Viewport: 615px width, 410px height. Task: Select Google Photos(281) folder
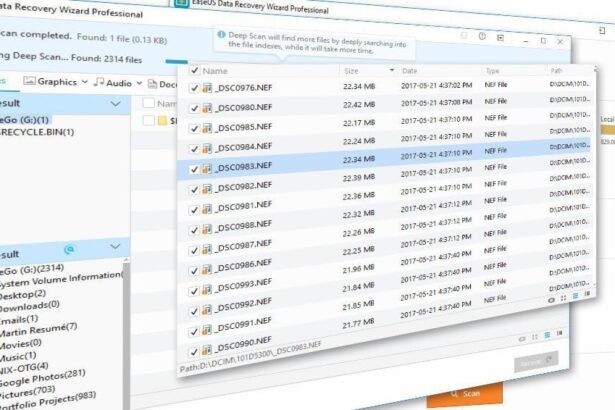point(42,377)
